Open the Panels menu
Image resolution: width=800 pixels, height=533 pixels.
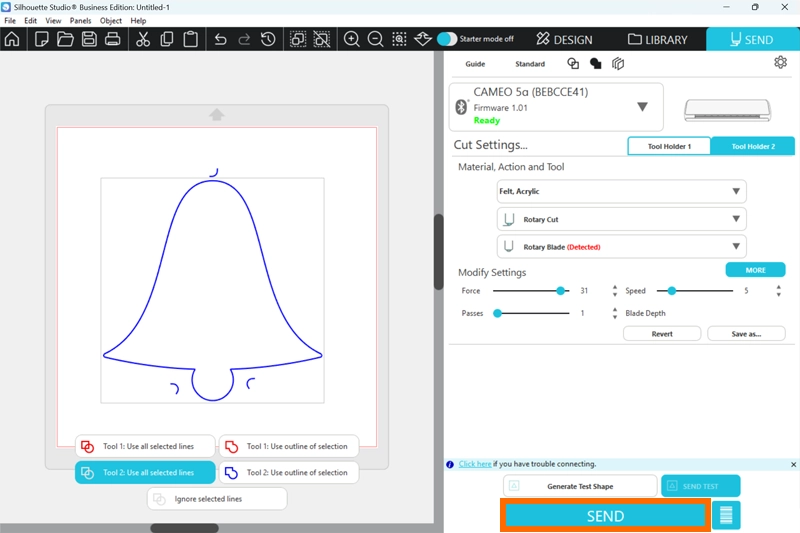[81, 20]
